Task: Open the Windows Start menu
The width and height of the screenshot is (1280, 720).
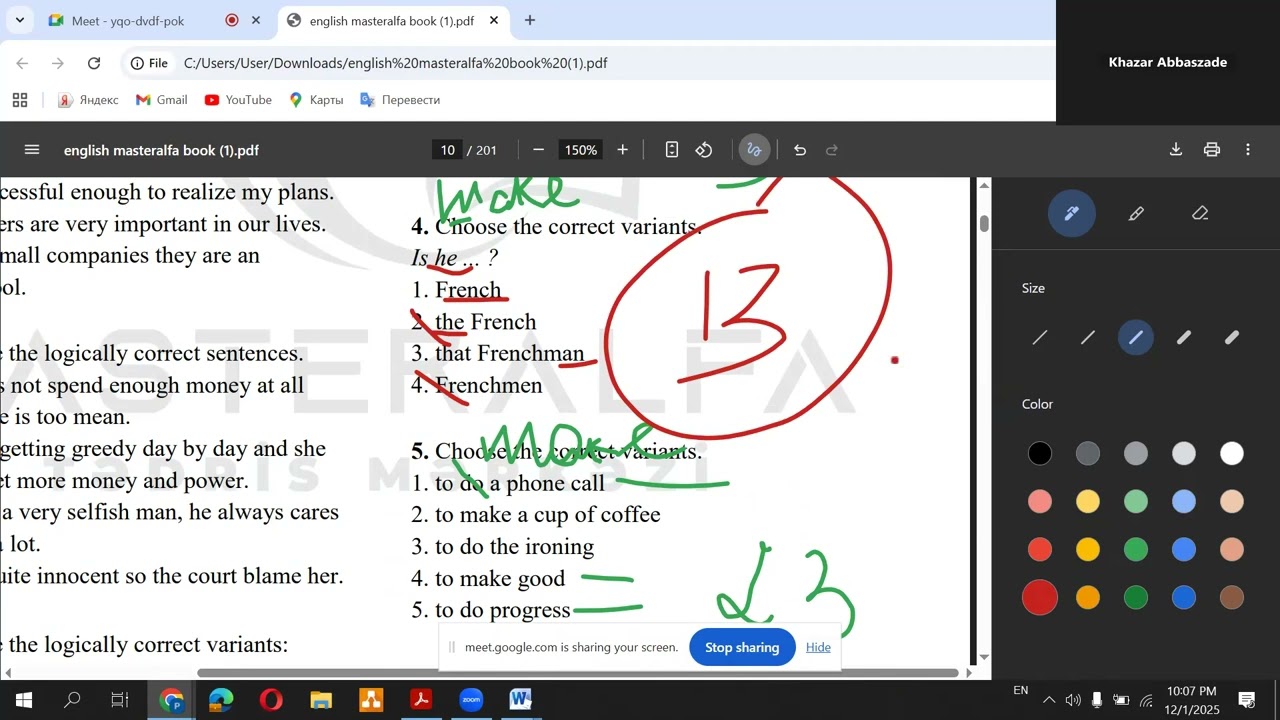Action: click(24, 700)
